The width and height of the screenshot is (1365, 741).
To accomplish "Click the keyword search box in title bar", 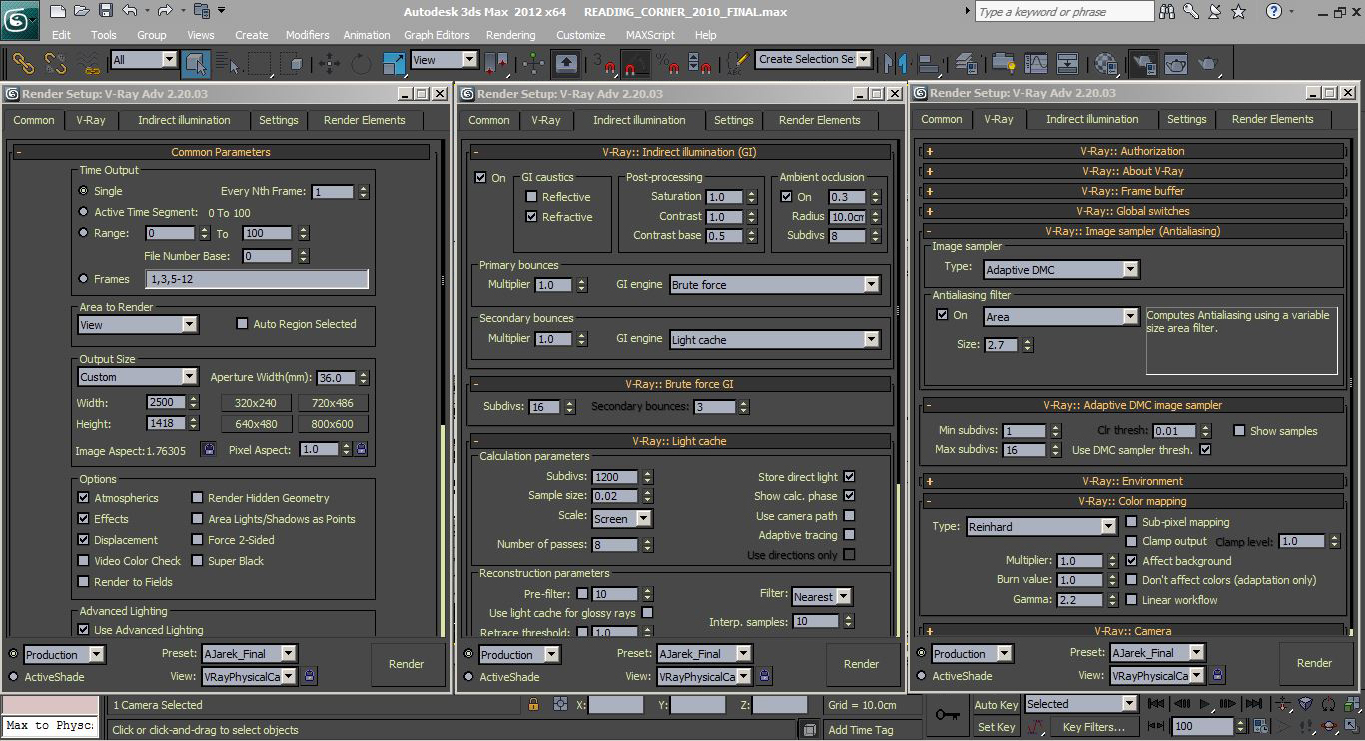I will coord(1063,11).
